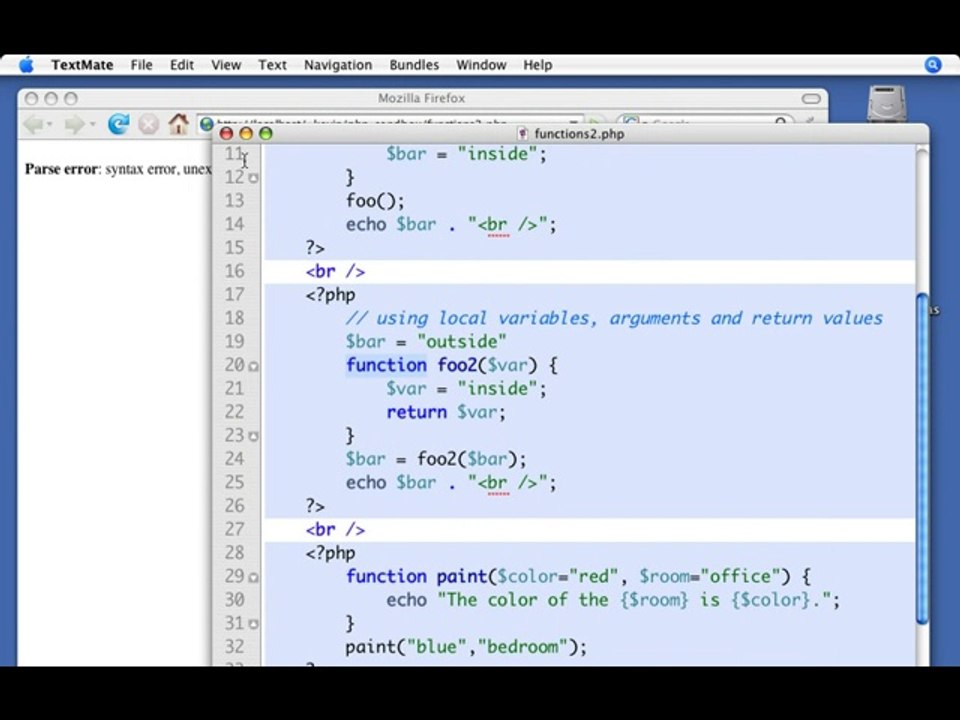Collapse the fold marker on line 29

tap(253, 577)
